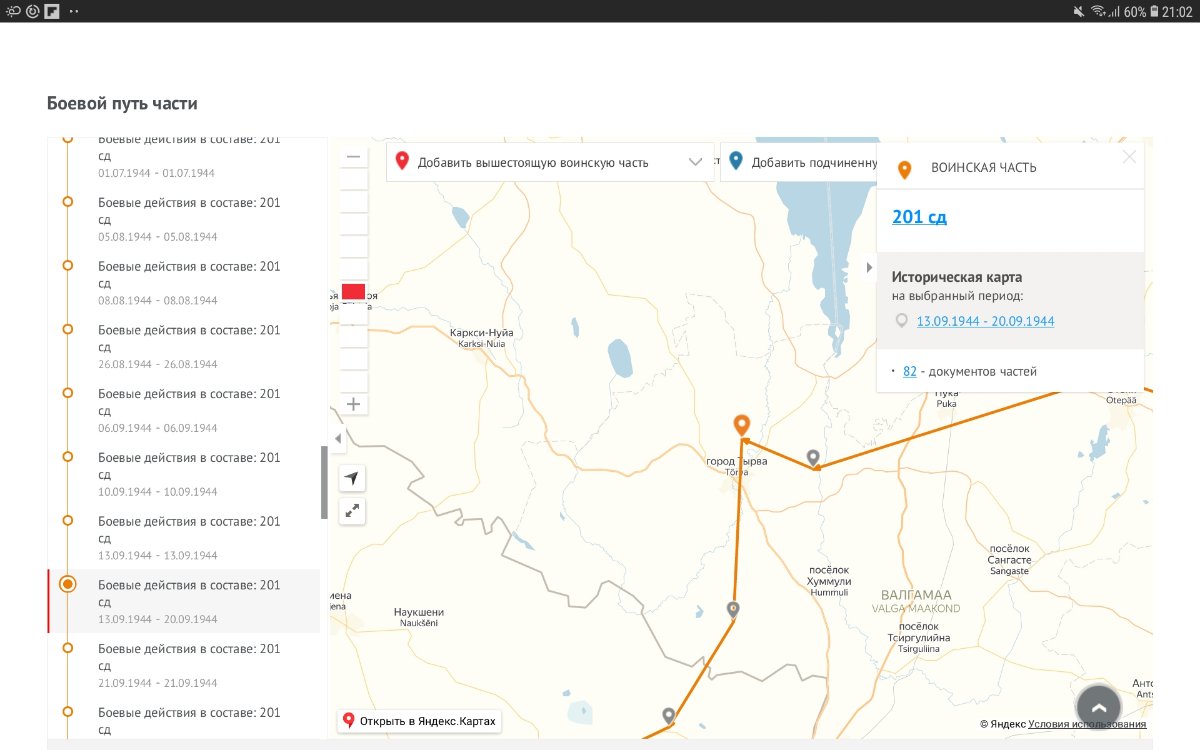The height and width of the screenshot is (750, 1200).
Task: Select timeline entry dated 10.09.1944
Action: click(x=189, y=474)
